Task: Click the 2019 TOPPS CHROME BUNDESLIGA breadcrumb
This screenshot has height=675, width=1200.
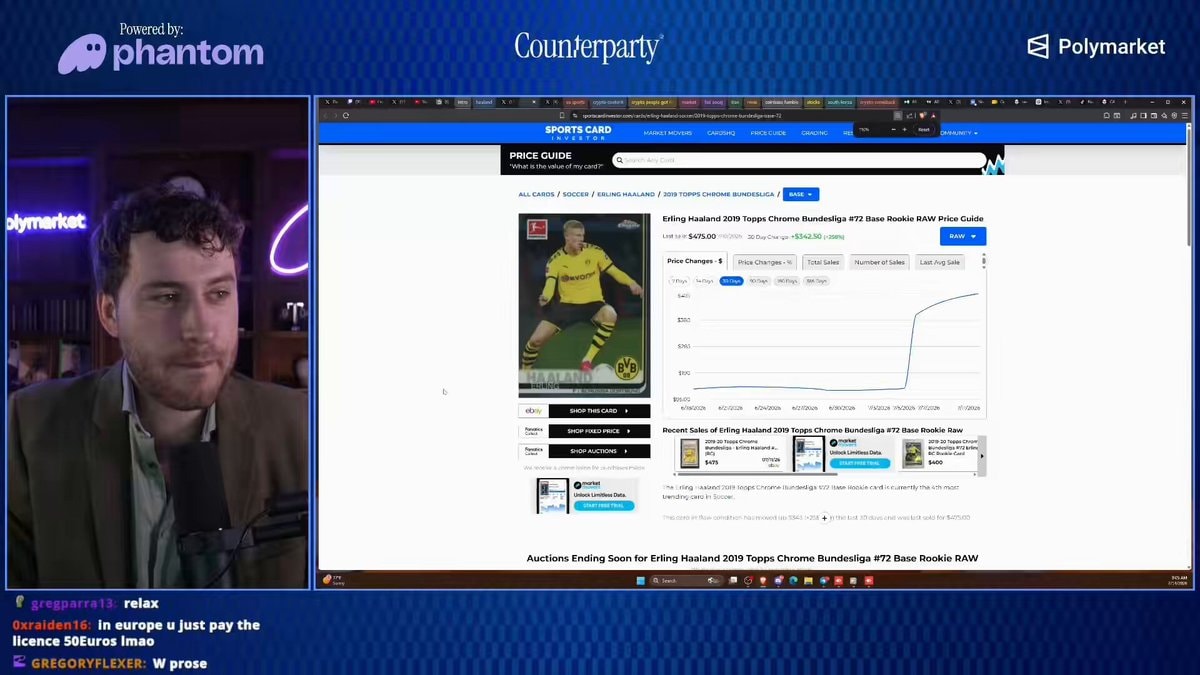Action: click(718, 194)
